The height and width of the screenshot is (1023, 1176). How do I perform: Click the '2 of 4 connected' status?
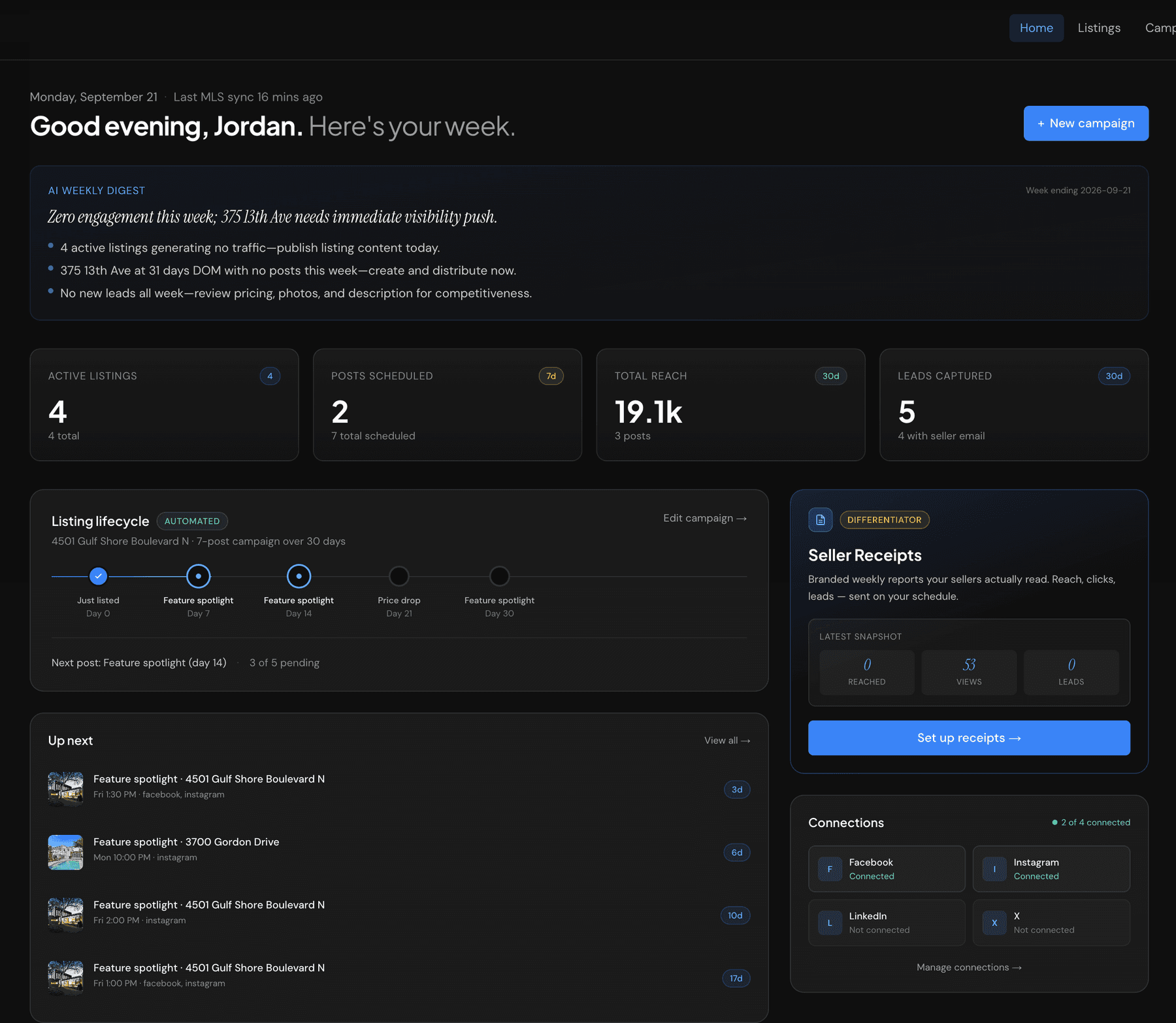click(1091, 822)
